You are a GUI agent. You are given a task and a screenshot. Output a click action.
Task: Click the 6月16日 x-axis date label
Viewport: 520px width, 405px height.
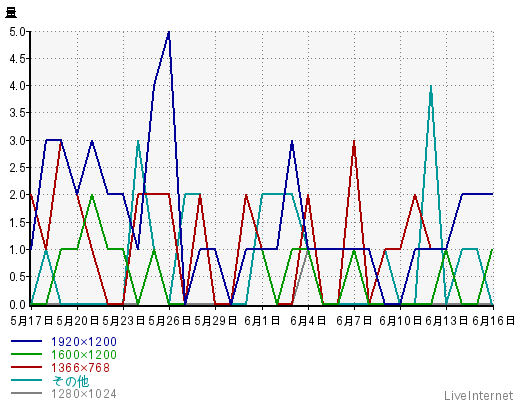pyautogui.click(x=493, y=321)
